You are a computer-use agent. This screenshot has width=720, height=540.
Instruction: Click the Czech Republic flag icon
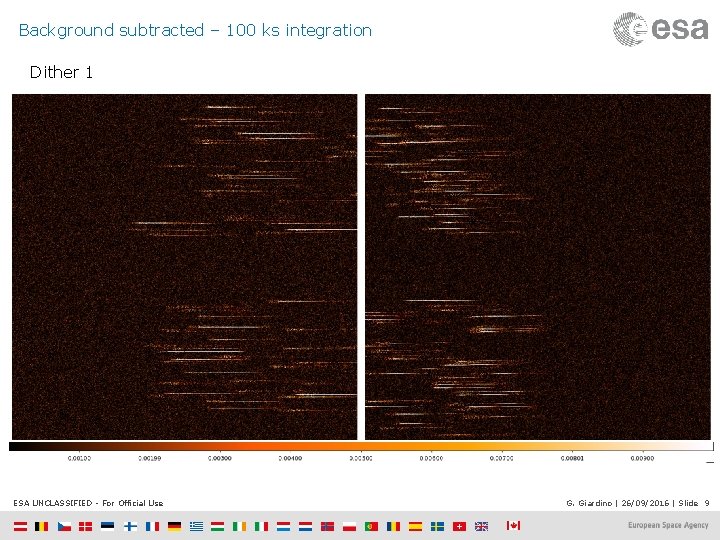64,526
